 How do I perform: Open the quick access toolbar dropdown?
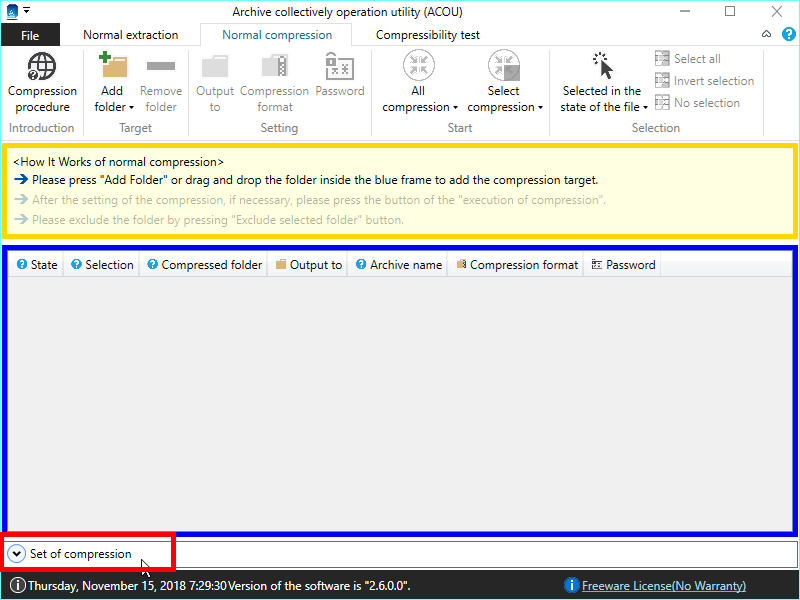click(26, 11)
